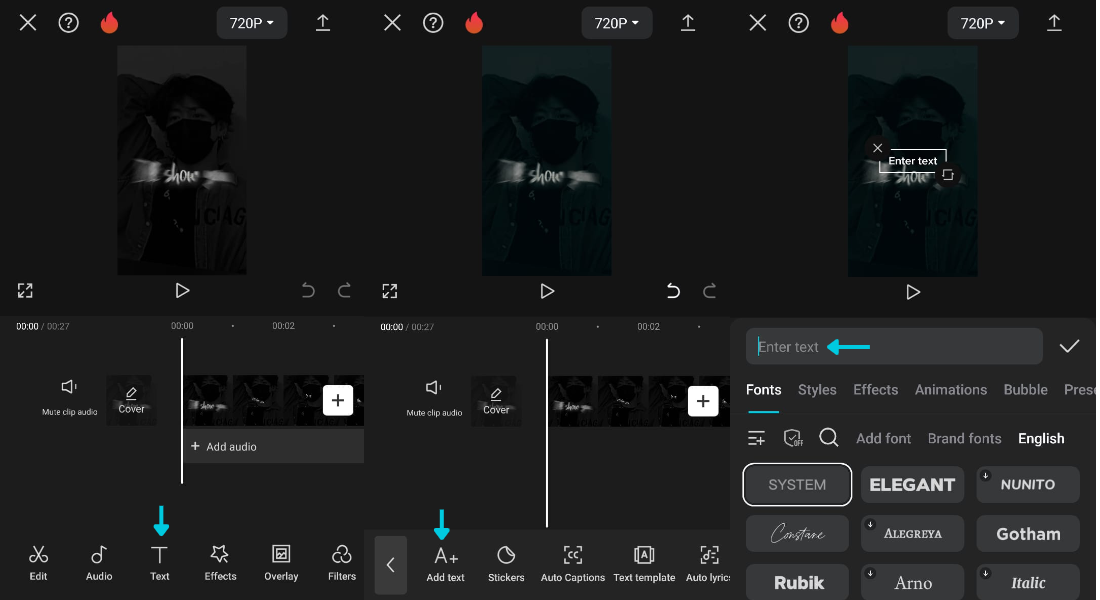Choose the ELEGANT font

tap(912, 484)
